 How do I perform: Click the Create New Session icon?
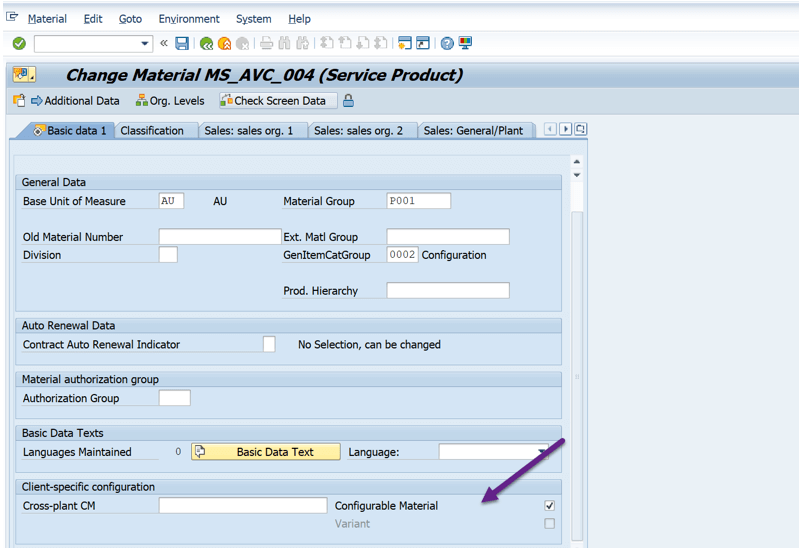(x=405, y=43)
